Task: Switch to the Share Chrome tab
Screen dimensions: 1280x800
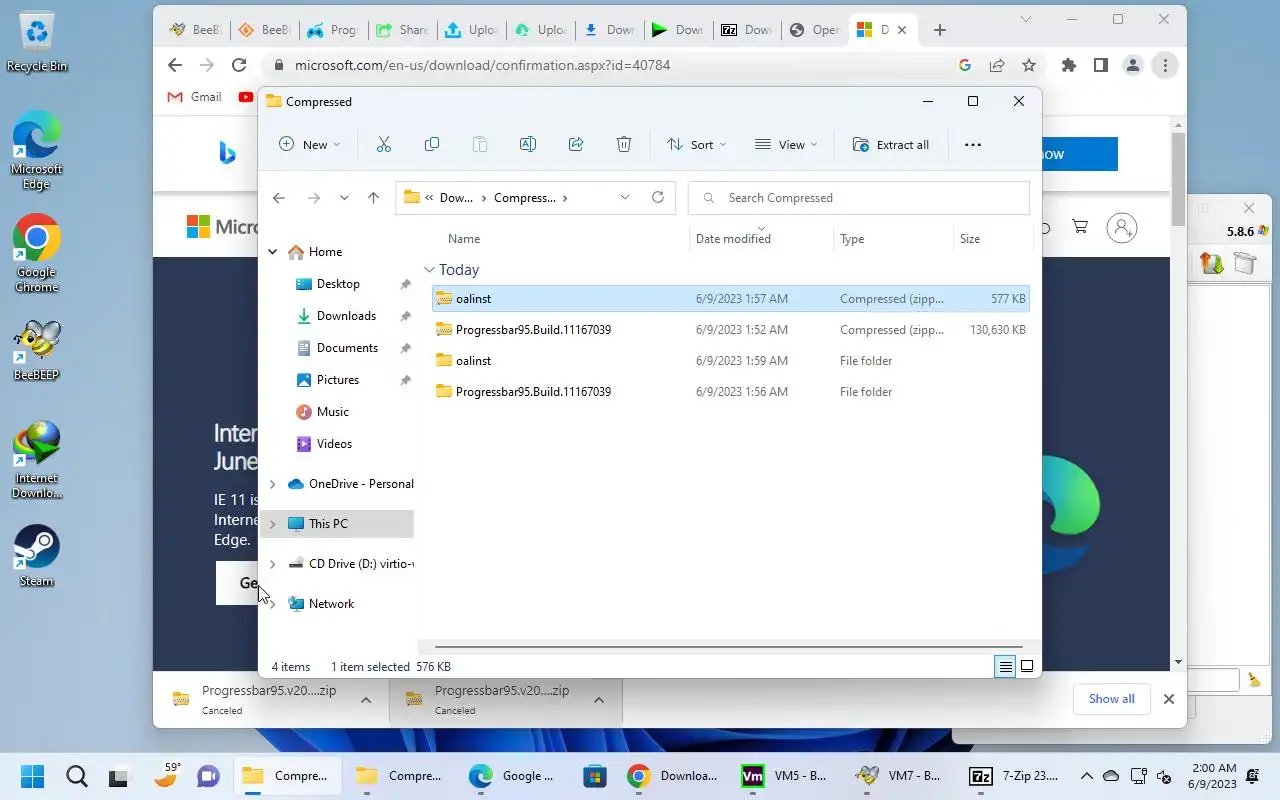Action: tap(401, 30)
